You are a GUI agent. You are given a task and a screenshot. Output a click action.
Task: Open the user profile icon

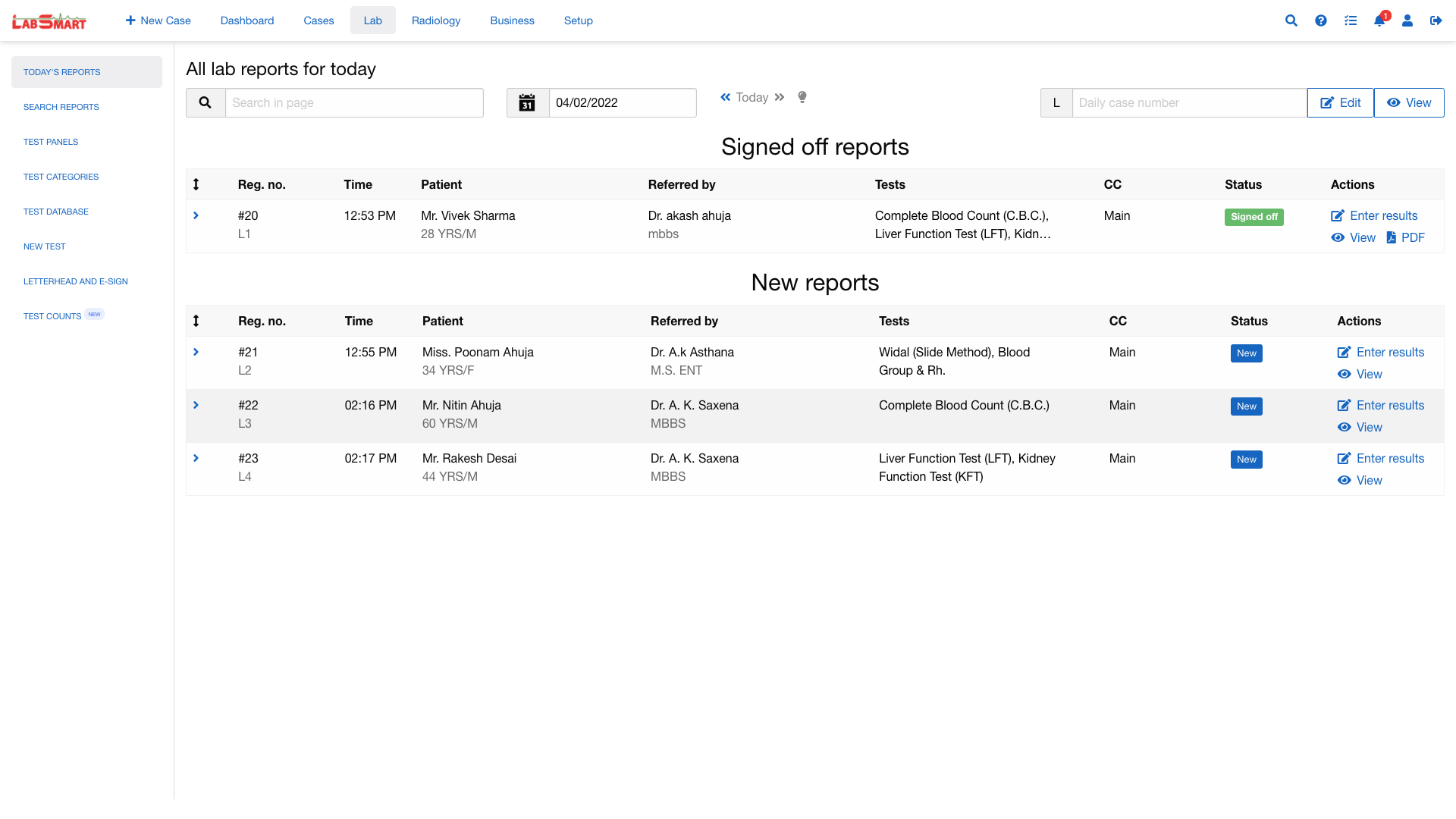(x=1407, y=20)
